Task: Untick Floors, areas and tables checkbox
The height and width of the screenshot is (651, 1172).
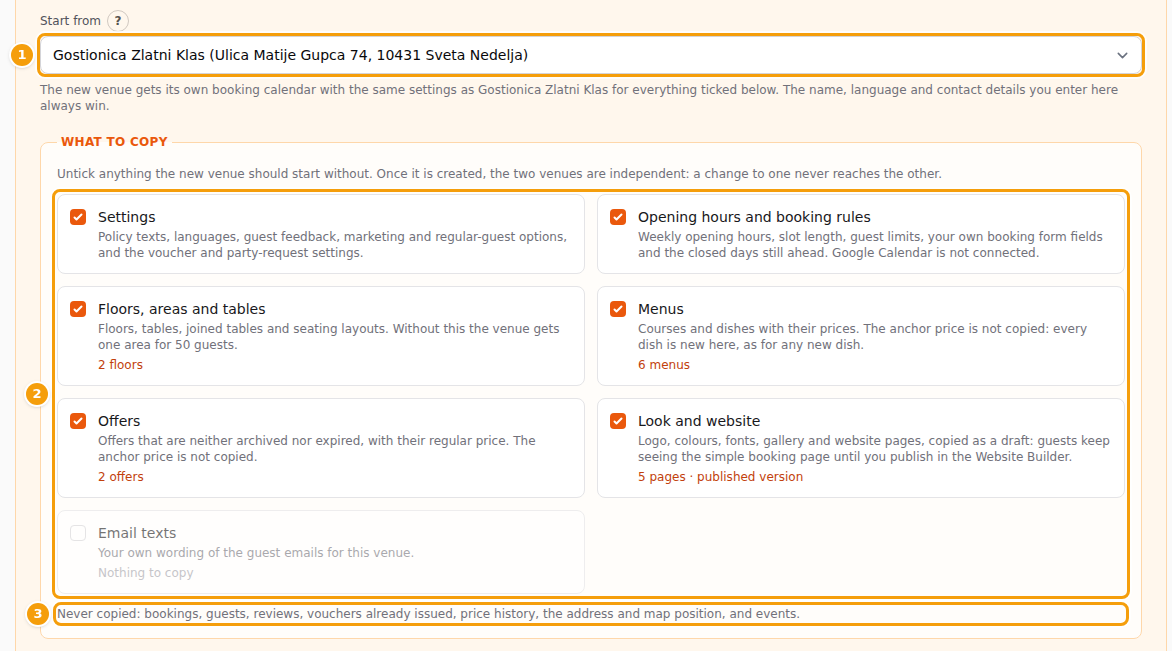Action: coord(78,309)
